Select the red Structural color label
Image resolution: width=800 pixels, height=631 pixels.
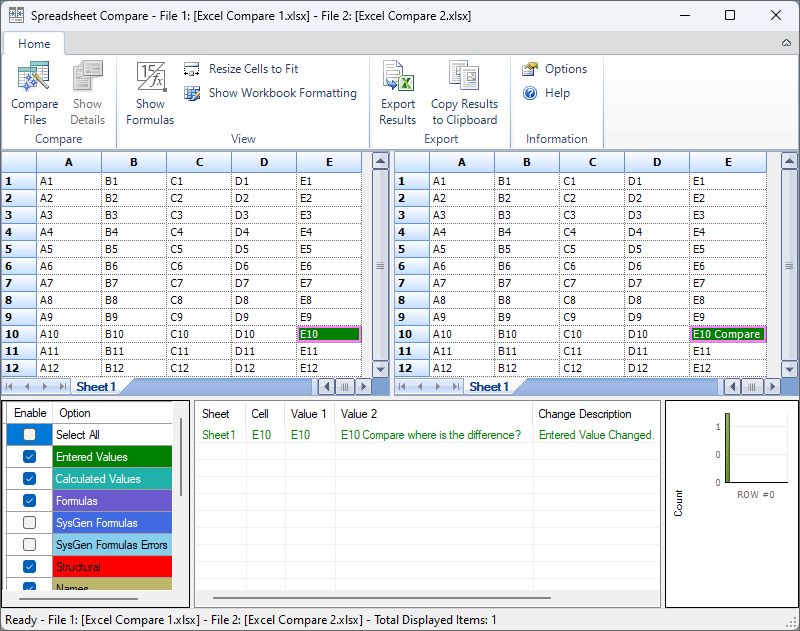(112, 567)
